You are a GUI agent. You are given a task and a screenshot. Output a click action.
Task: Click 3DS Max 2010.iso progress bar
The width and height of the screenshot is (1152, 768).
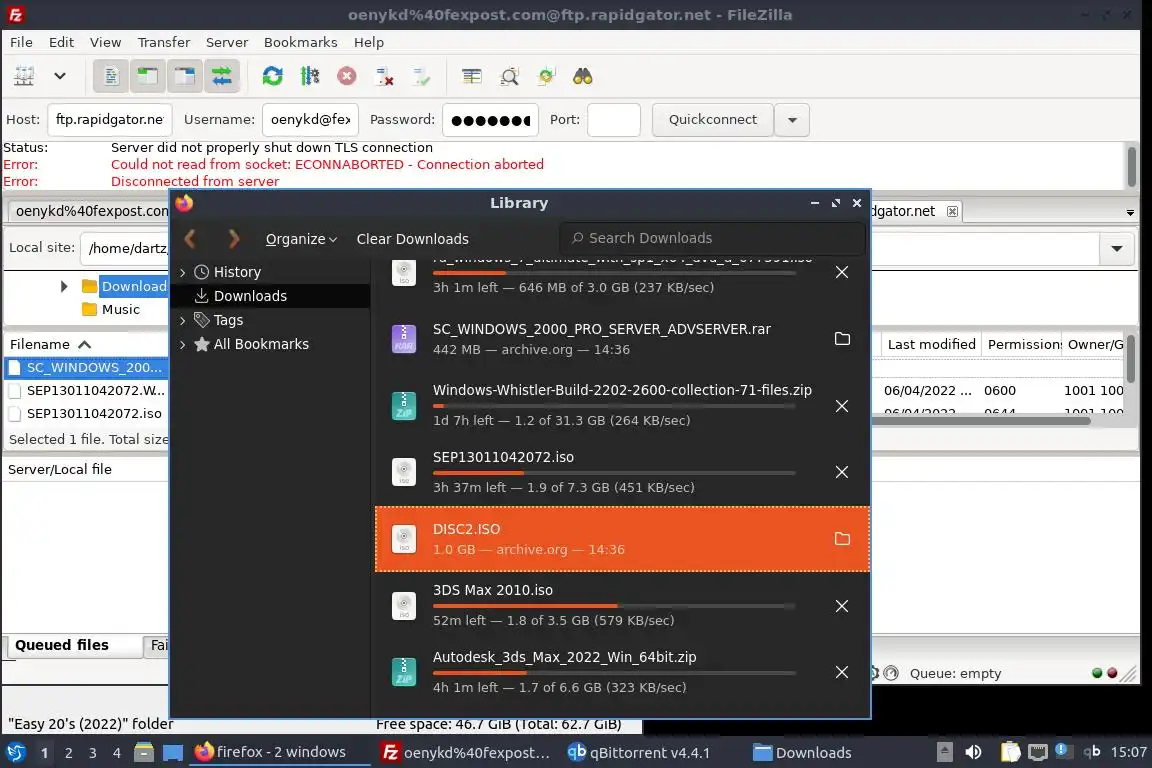(614, 606)
